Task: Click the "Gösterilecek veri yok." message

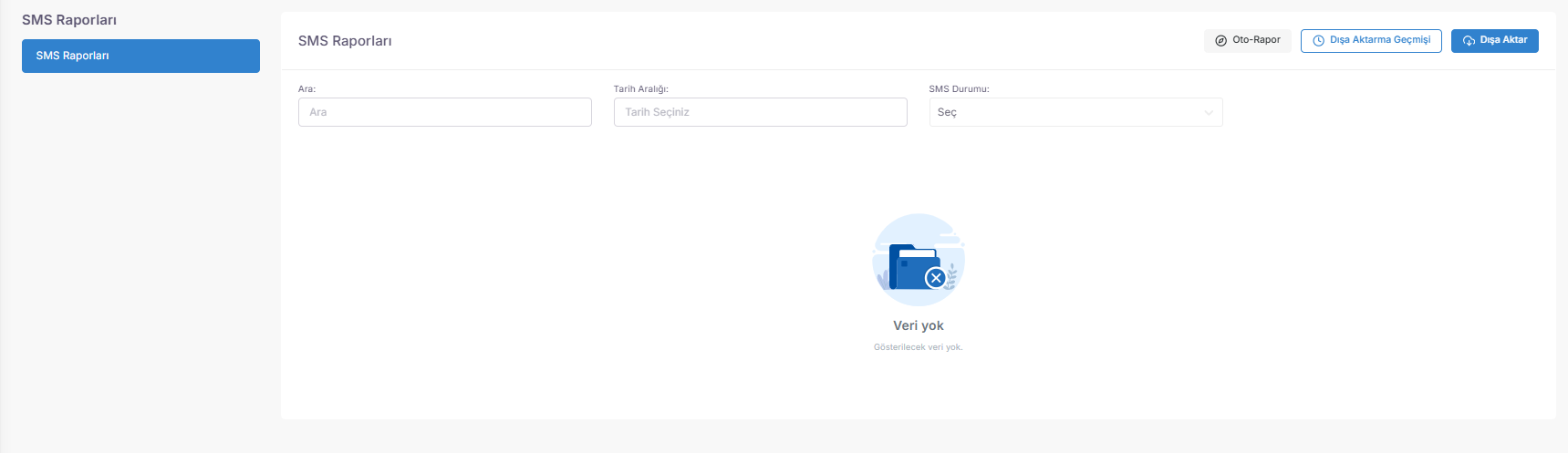Action: (919, 347)
